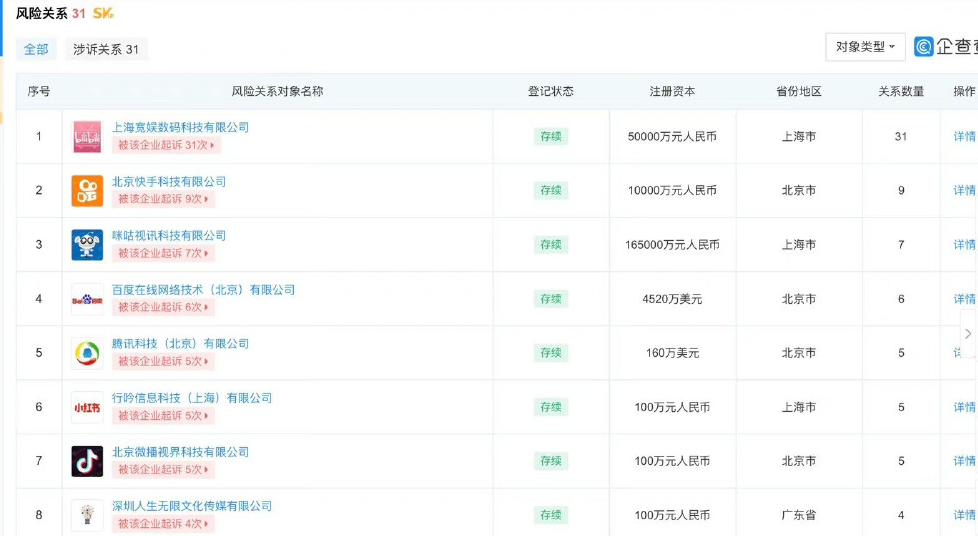Click the TikTok/Douyin logo icon
This screenshot has width=978, height=536.
click(x=87, y=461)
